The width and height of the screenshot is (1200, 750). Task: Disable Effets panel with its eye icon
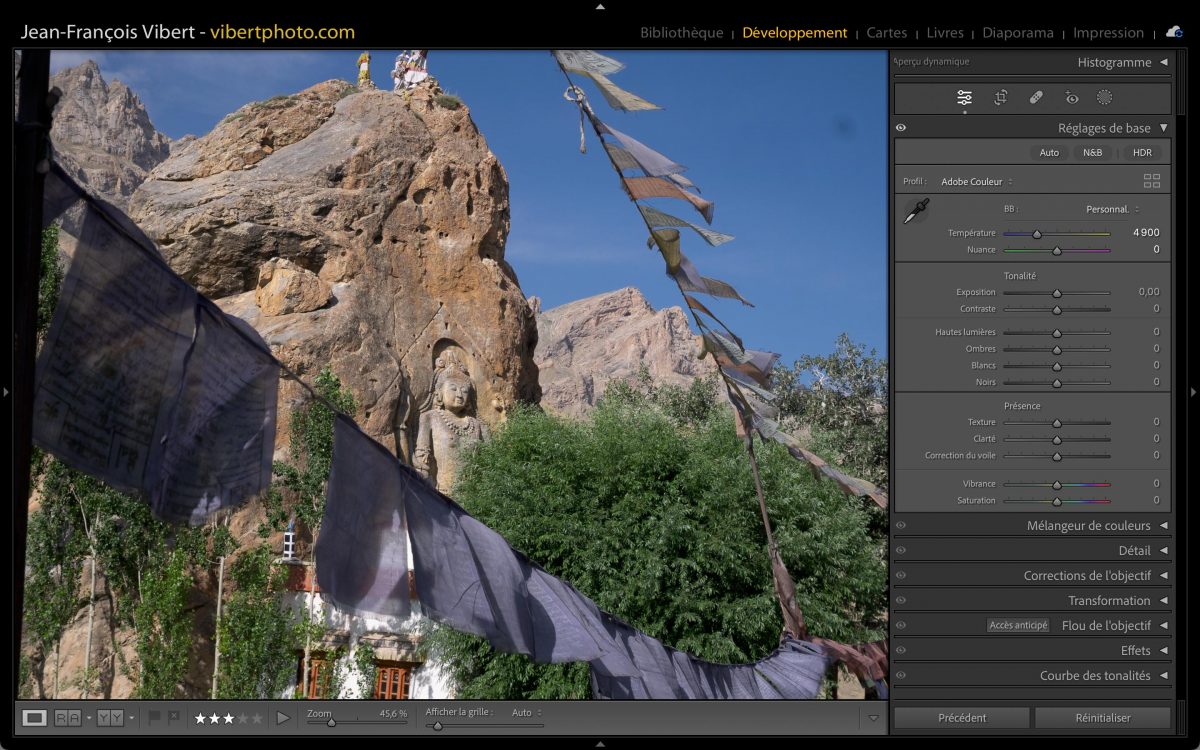(901, 651)
